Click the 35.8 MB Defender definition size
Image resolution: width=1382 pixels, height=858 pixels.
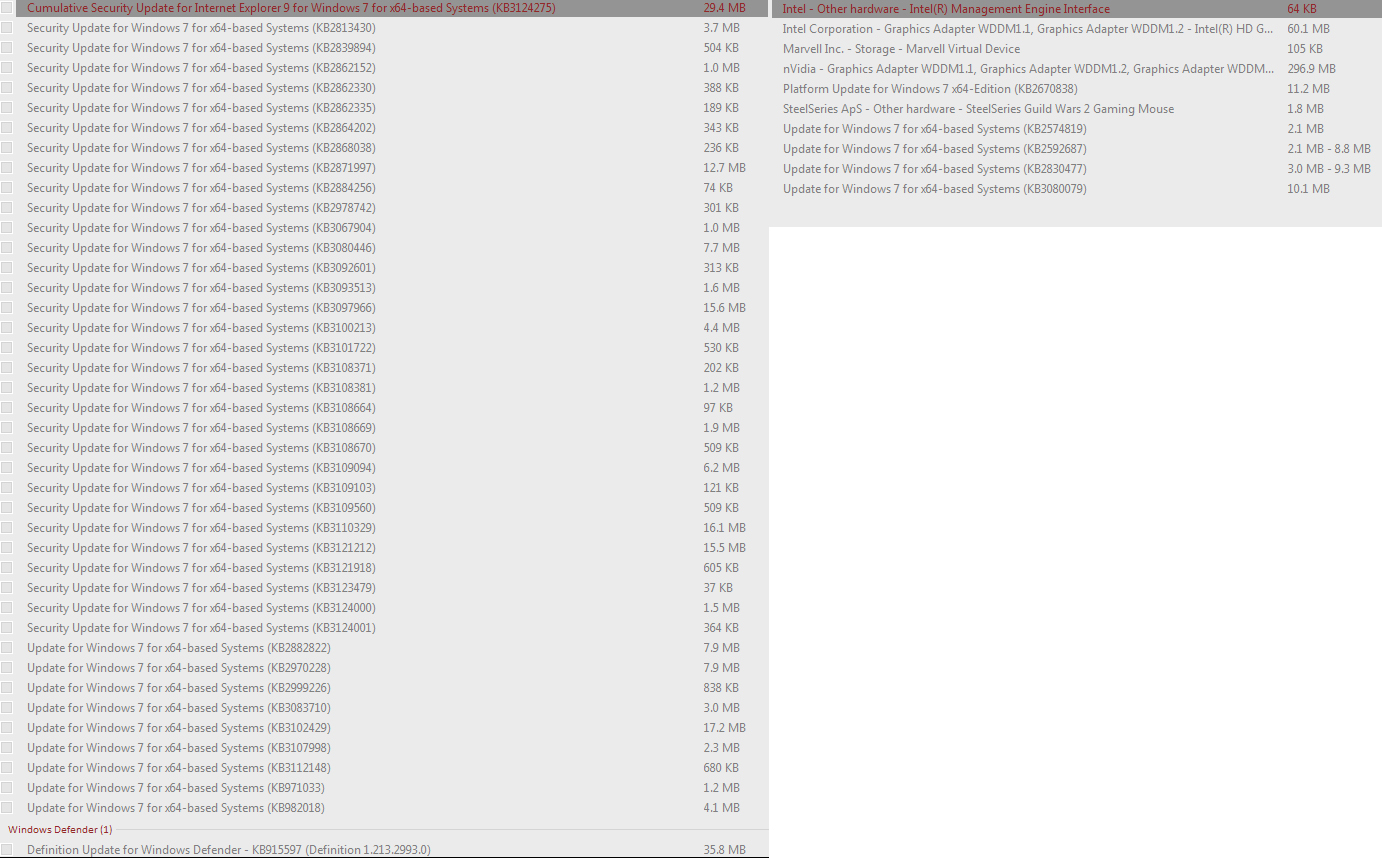(724, 850)
